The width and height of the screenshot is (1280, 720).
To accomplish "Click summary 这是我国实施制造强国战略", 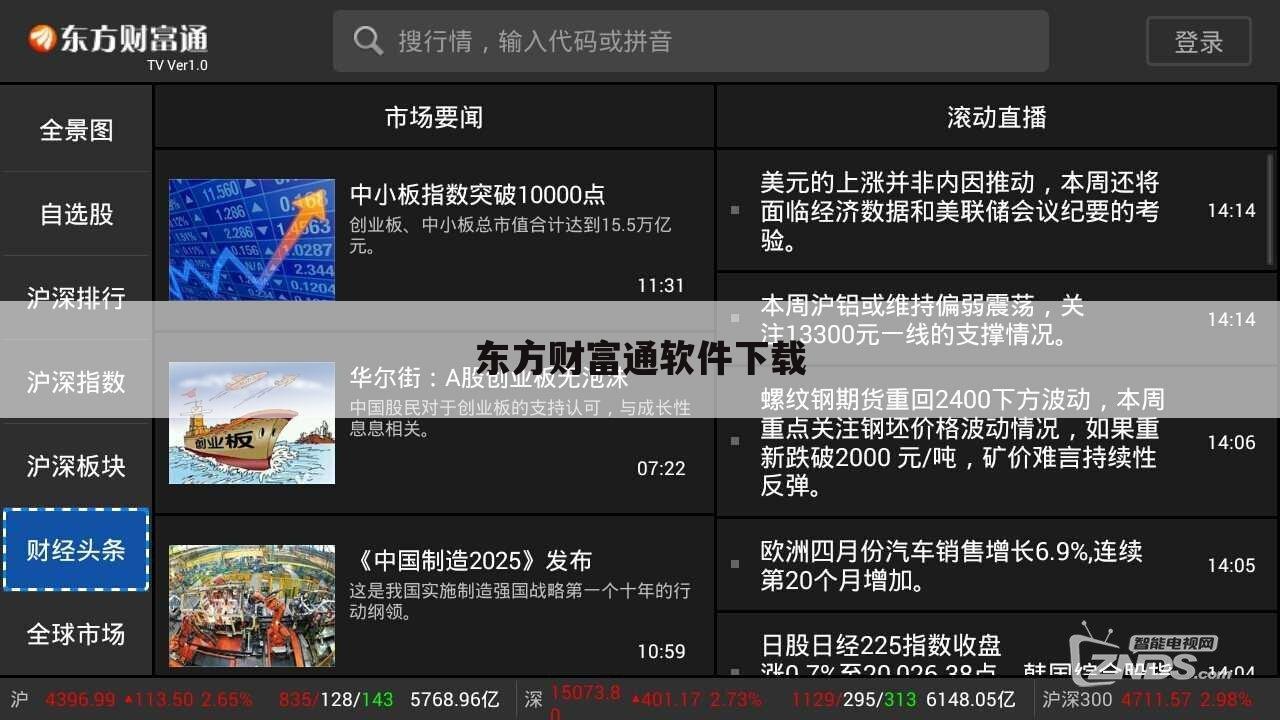I will click(x=519, y=601).
